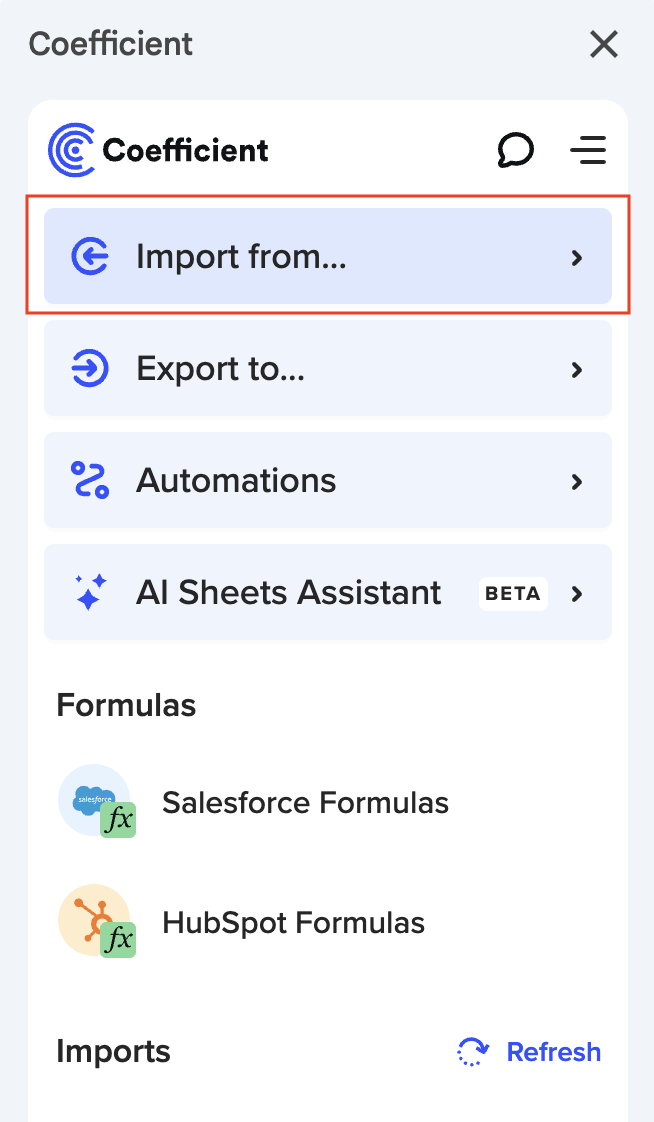The image size is (654, 1122).
Task: Click the Automations workflow icon
Action: [90, 481]
